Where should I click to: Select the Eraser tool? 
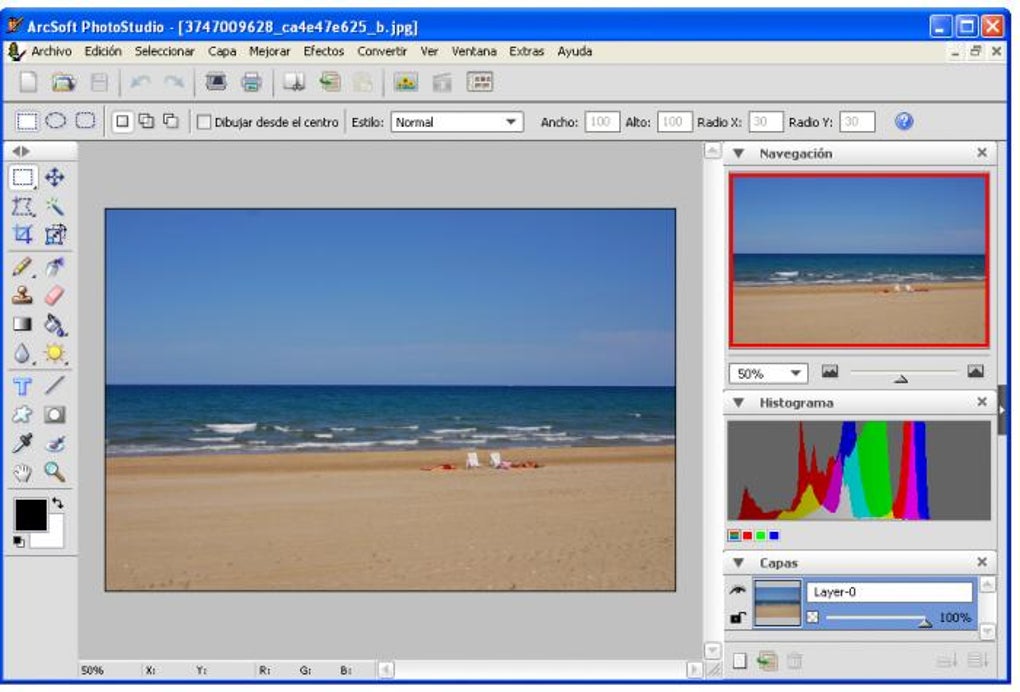click(x=55, y=295)
